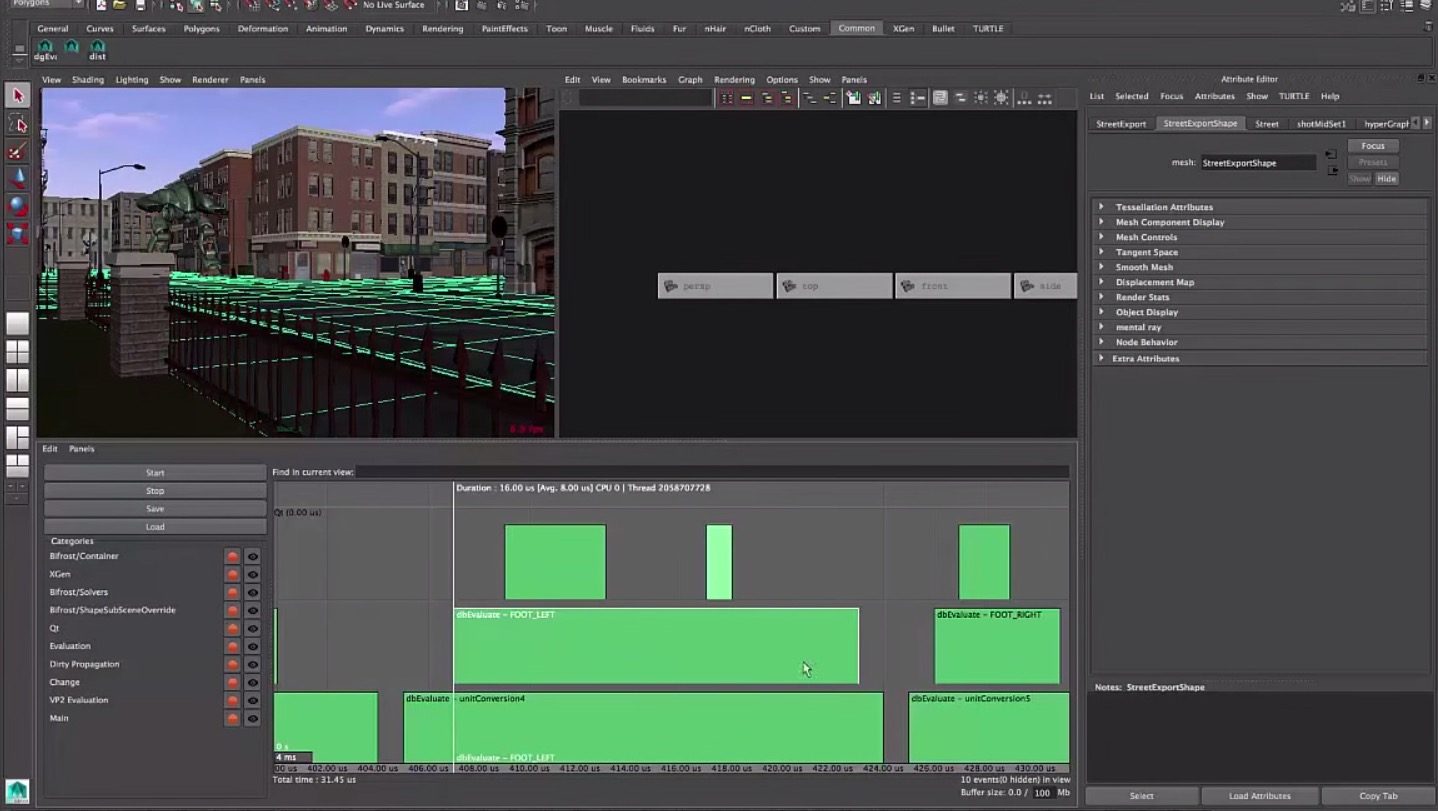Toggle visibility eye for Change category
This screenshot has width=1438, height=811.
[252, 683]
